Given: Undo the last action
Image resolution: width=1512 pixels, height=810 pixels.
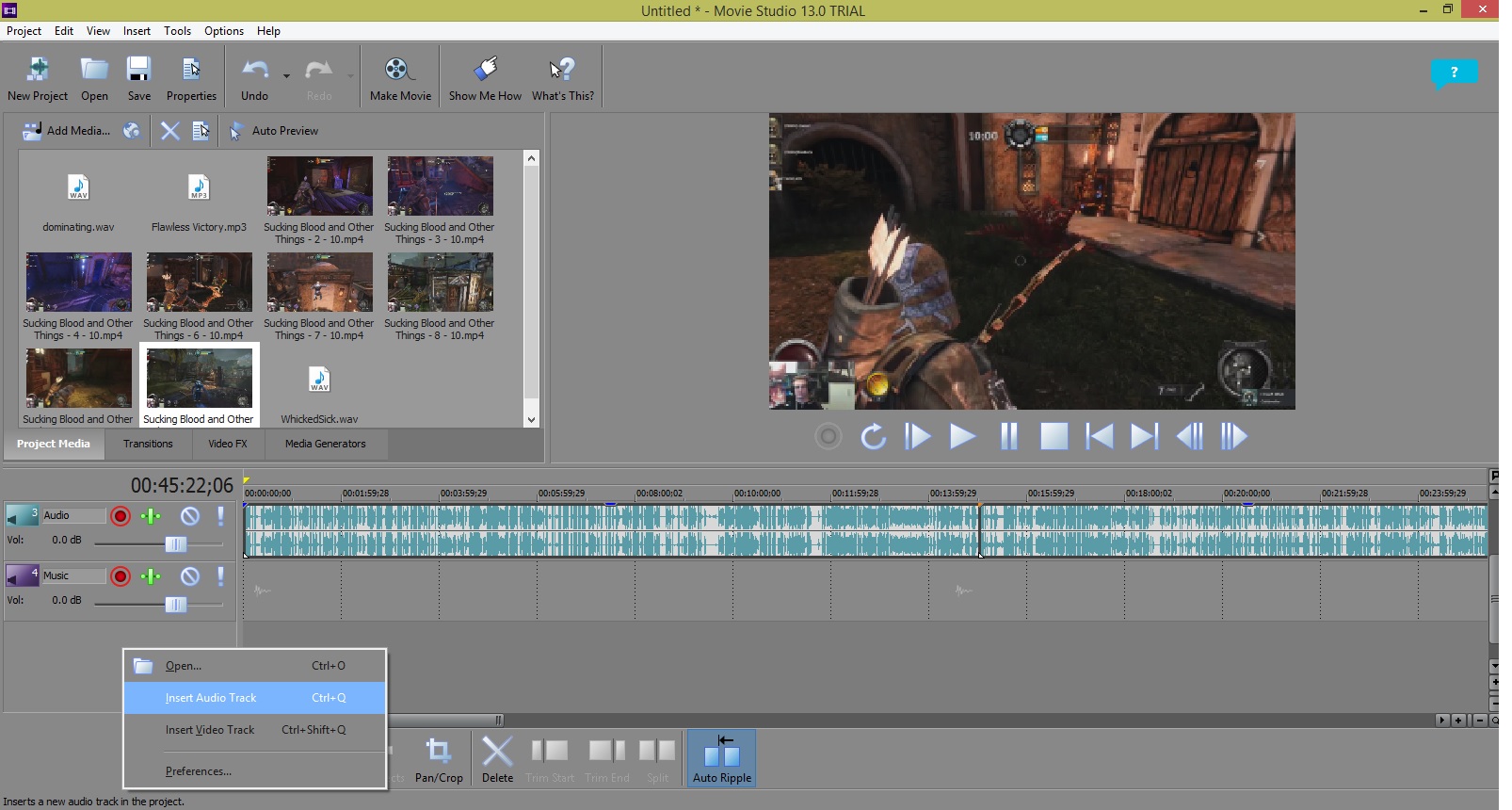Looking at the screenshot, I should [254, 78].
